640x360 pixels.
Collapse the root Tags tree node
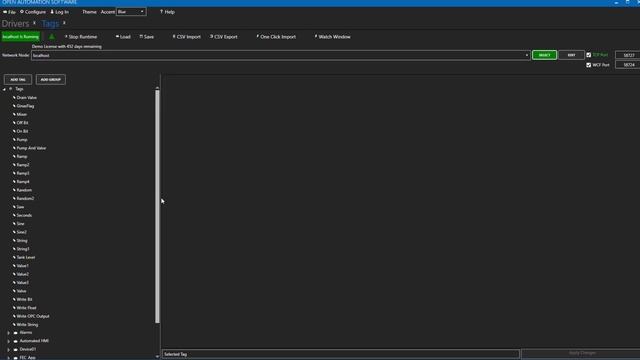4,89
